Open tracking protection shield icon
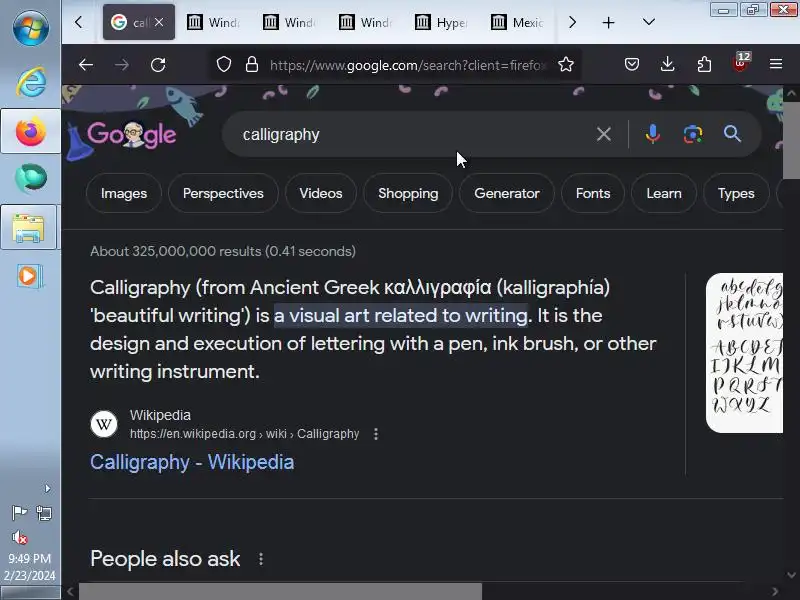 pos(224,65)
